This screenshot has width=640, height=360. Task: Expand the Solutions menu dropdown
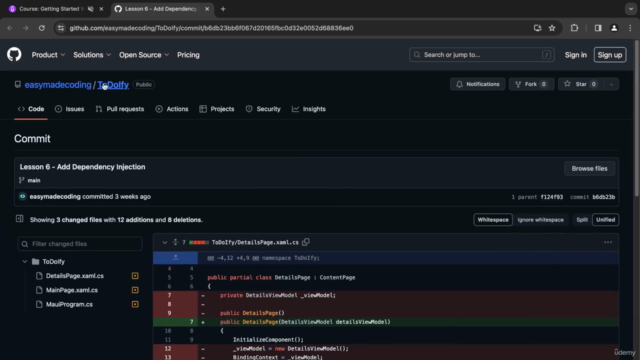92,55
